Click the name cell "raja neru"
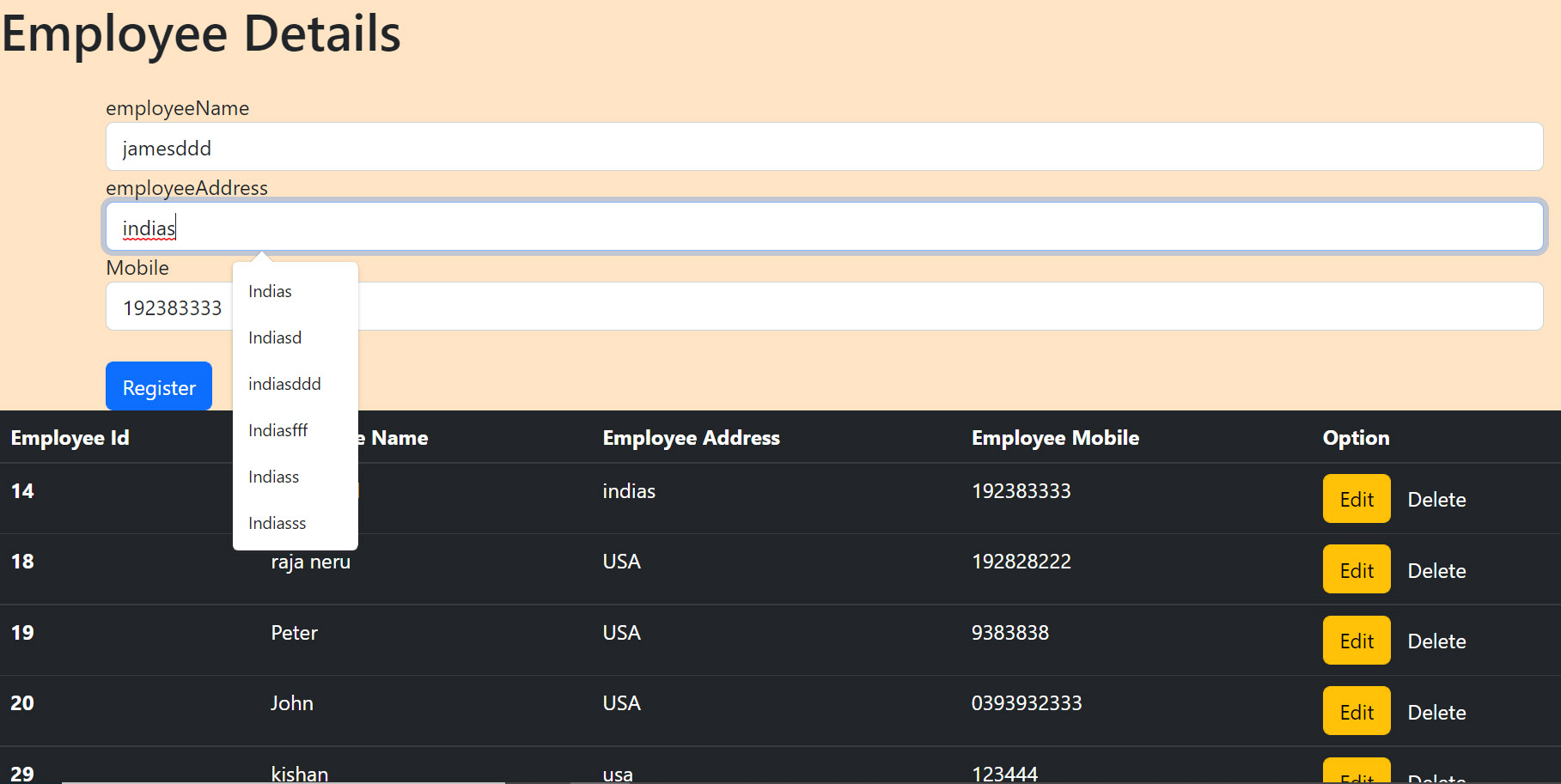The height and width of the screenshot is (784, 1561). [x=310, y=562]
